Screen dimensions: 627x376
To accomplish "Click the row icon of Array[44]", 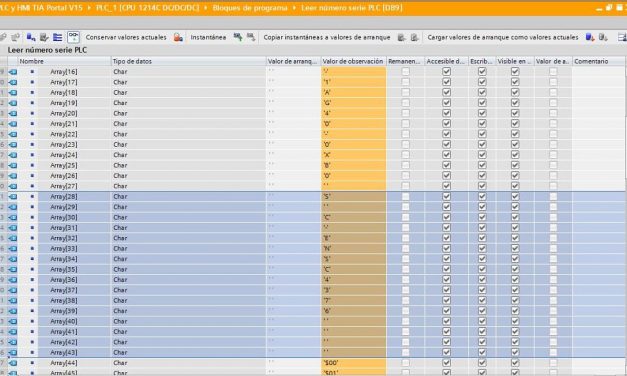I will pos(13,363).
